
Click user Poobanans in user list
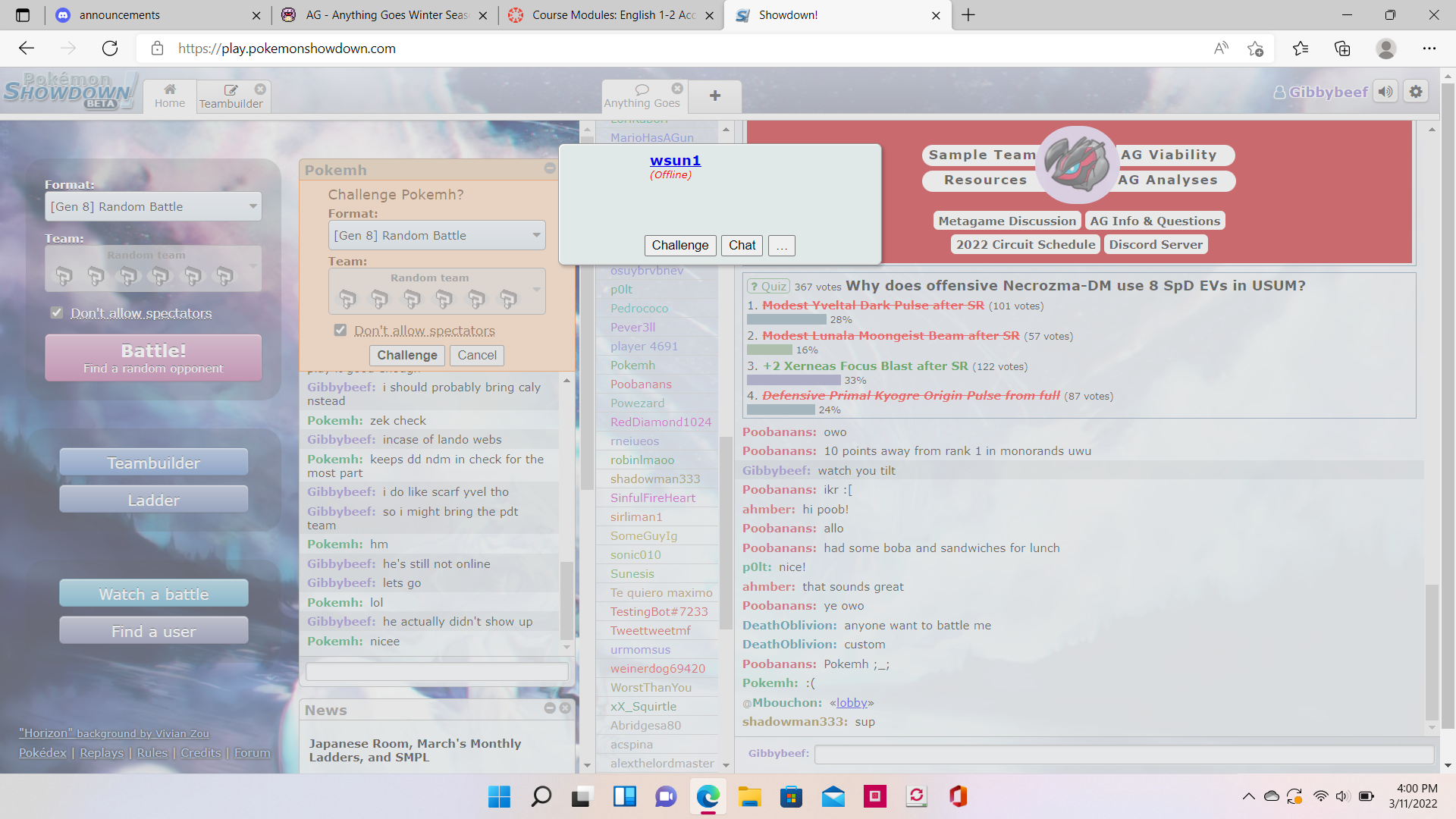(x=641, y=384)
